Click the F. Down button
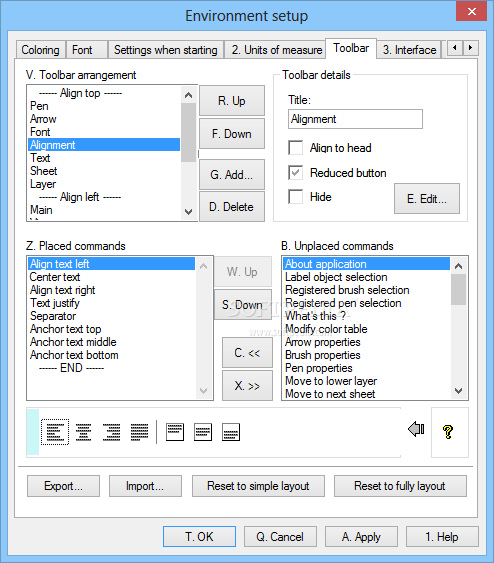Image resolution: width=494 pixels, height=563 pixels. (232, 134)
